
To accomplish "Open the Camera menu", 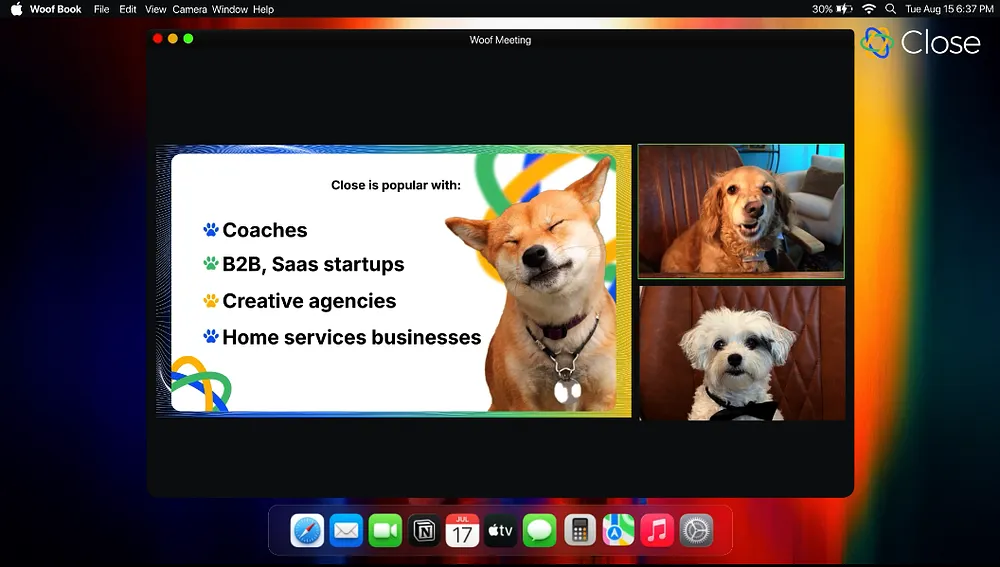I will (189, 9).
